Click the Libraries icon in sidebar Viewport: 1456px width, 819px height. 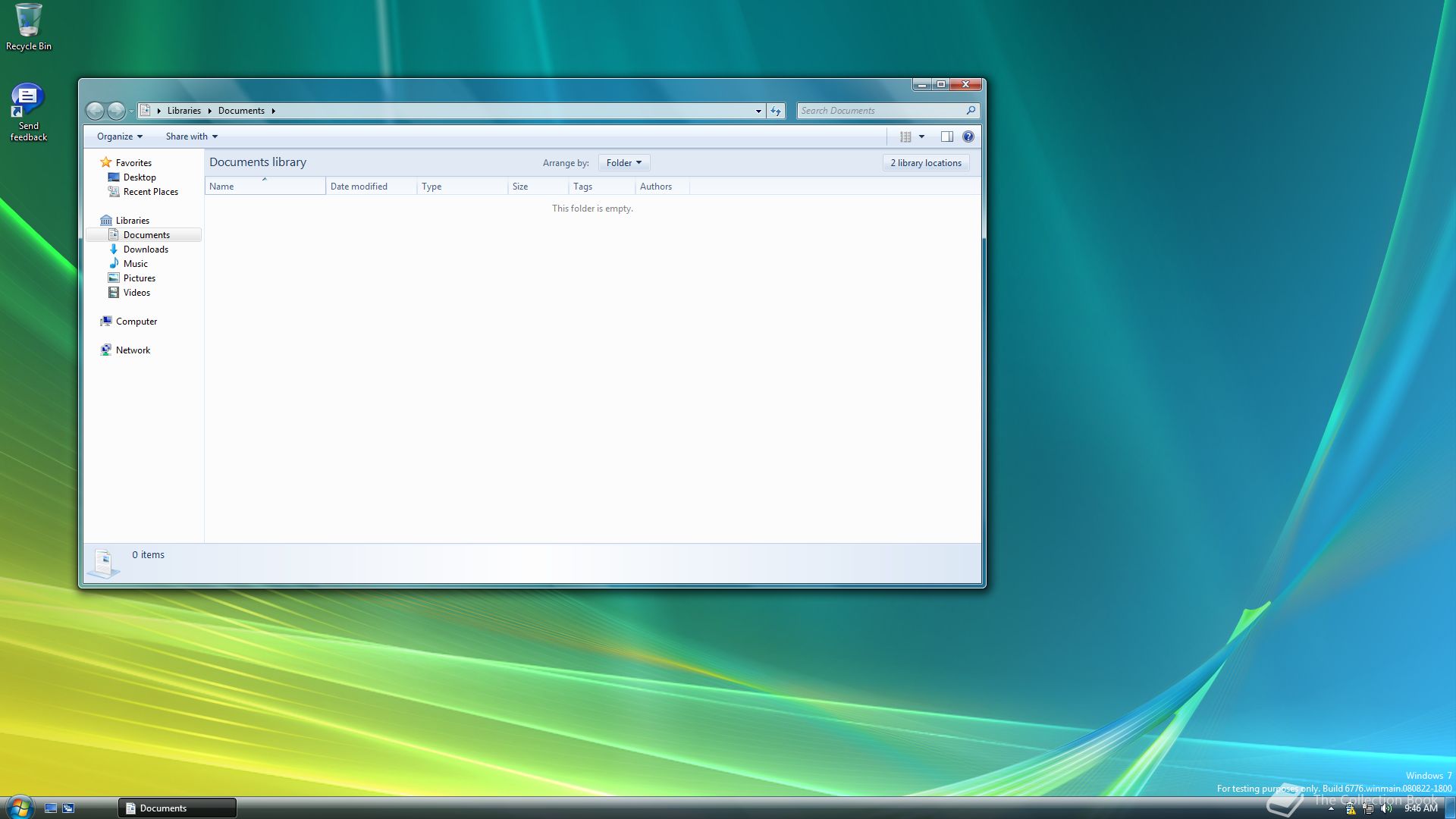pos(106,220)
